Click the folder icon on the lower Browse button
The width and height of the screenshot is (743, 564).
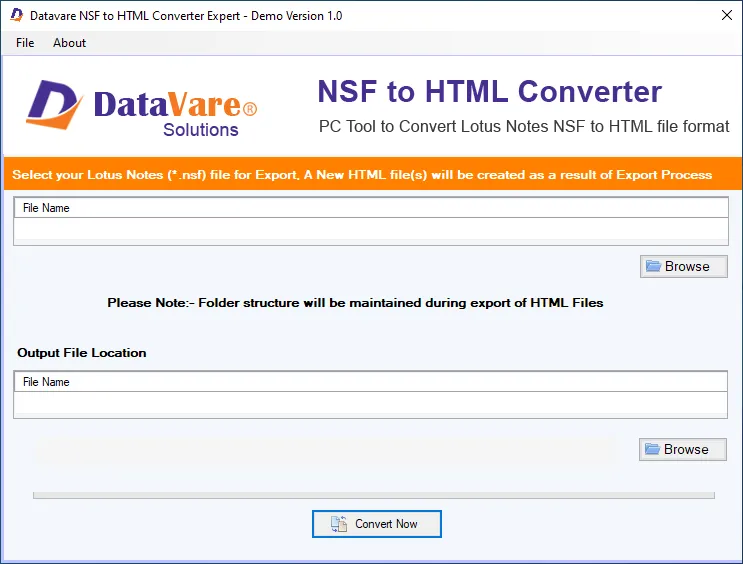pos(652,449)
